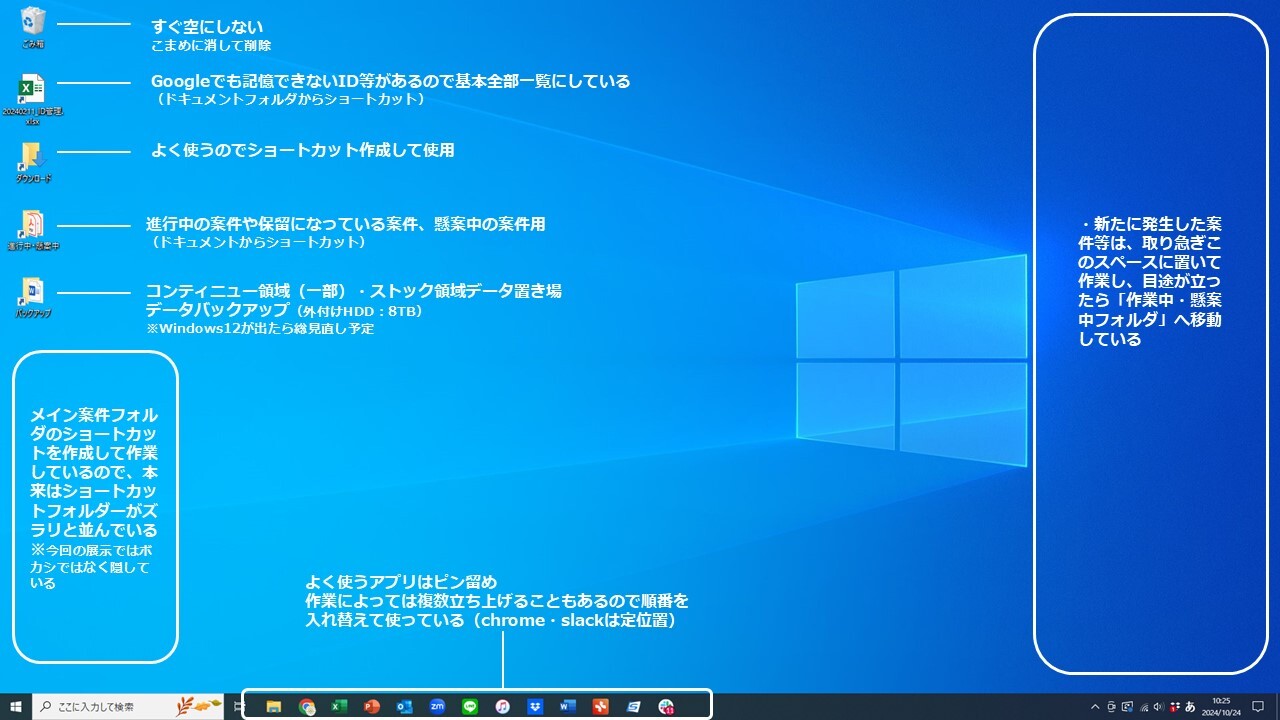1280x720 pixels.
Task: Open the ごみ箱 recycle bin icon
Action: (x=32, y=24)
